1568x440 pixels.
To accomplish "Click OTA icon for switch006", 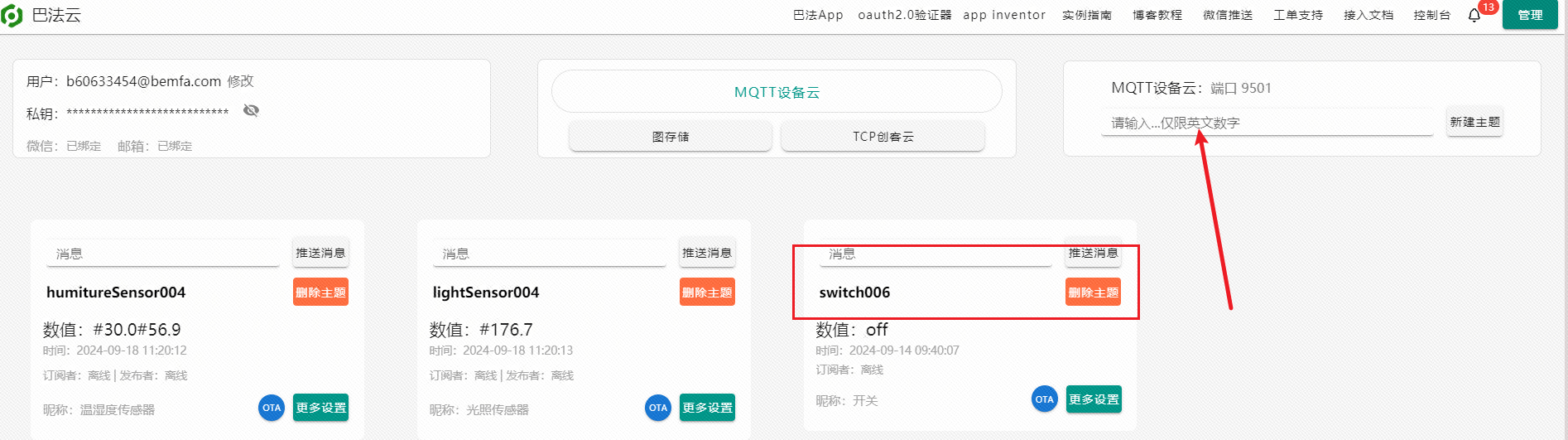I will (1045, 399).
